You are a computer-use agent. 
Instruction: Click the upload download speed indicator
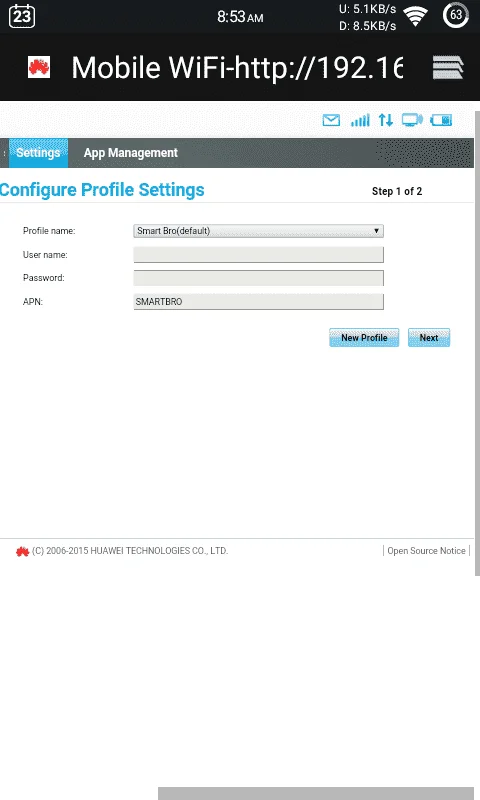point(367,17)
